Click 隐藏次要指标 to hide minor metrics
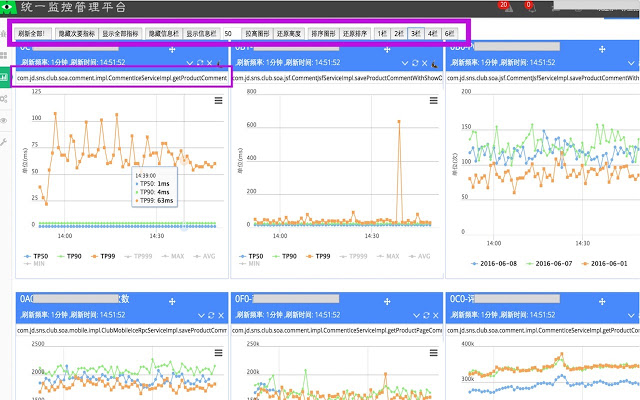The height and width of the screenshot is (400, 640). [x=76, y=33]
